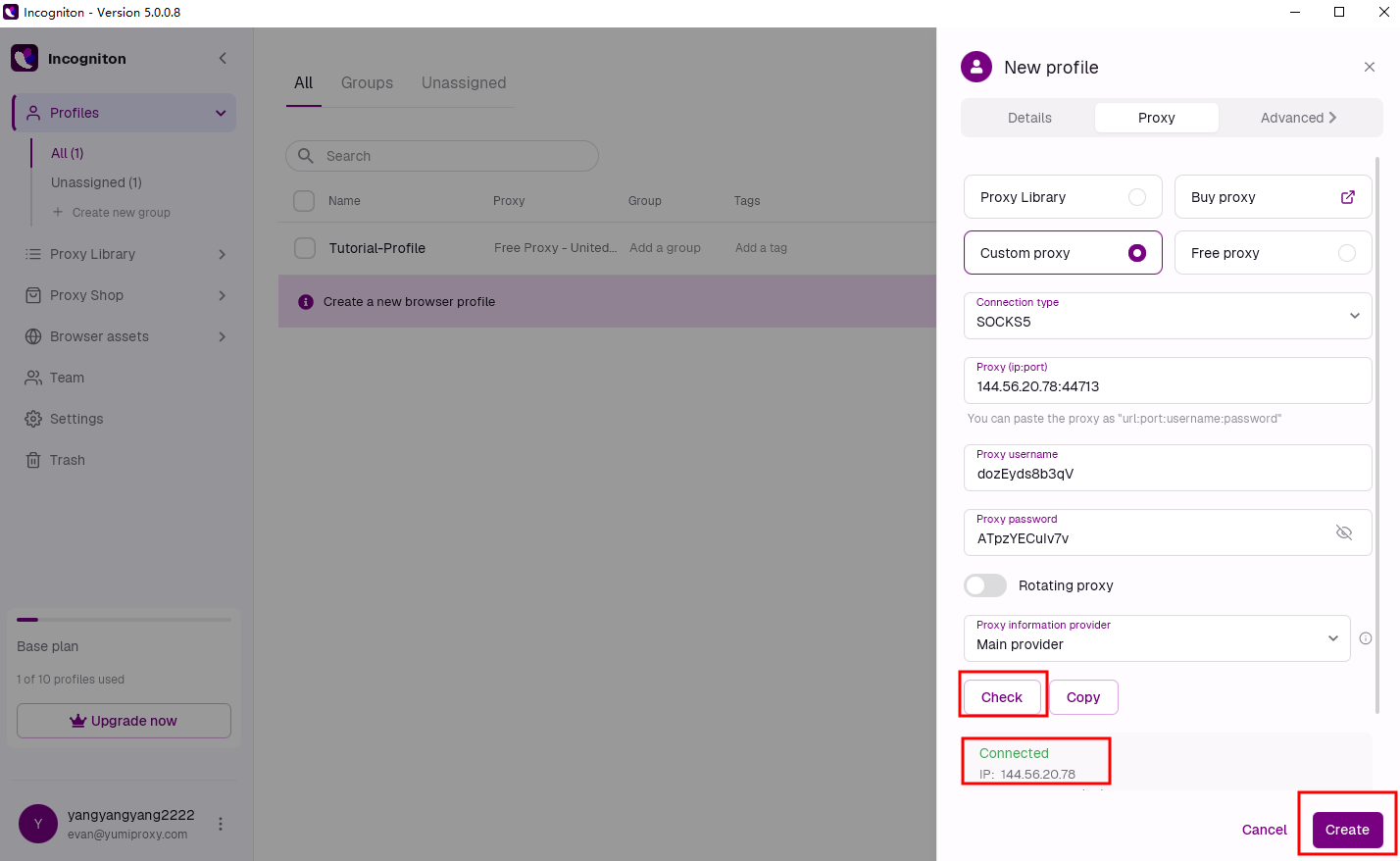Click the Free Proxy - United... cell

coord(555,248)
